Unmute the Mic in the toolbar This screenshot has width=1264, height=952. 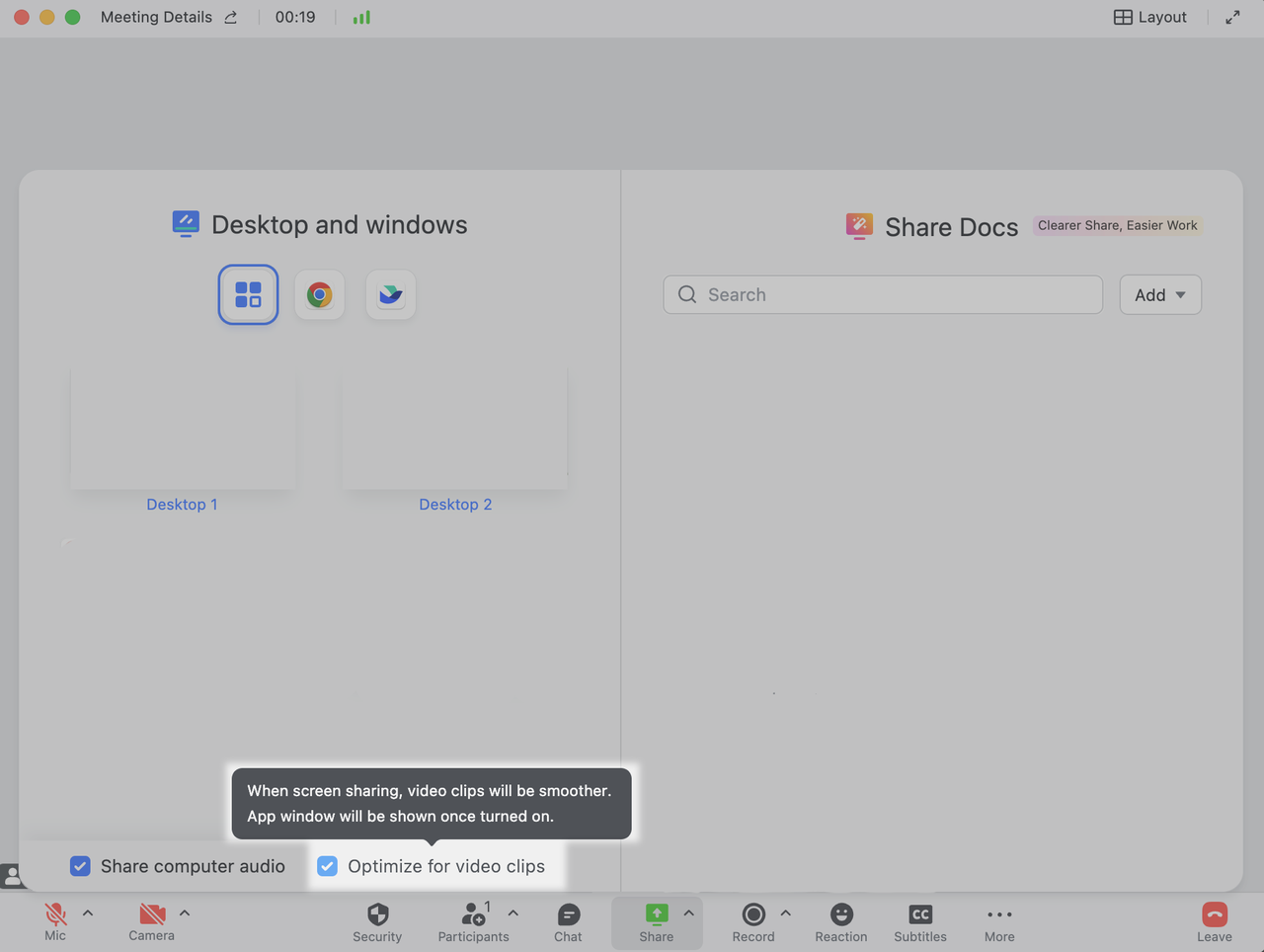click(x=55, y=920)
